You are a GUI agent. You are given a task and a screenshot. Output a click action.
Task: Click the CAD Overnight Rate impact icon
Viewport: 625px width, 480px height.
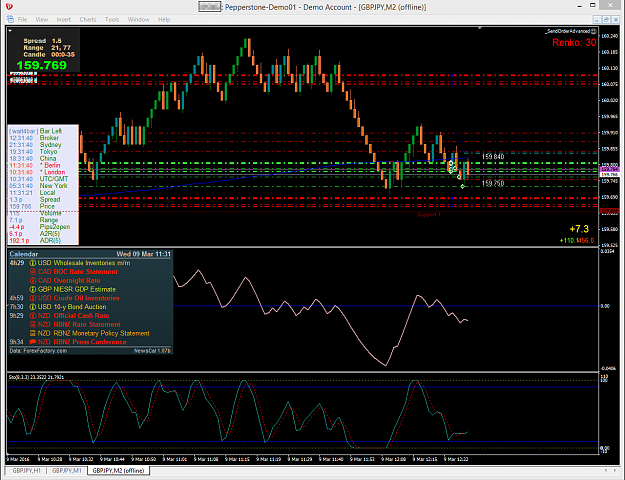[x=33, y=281]
